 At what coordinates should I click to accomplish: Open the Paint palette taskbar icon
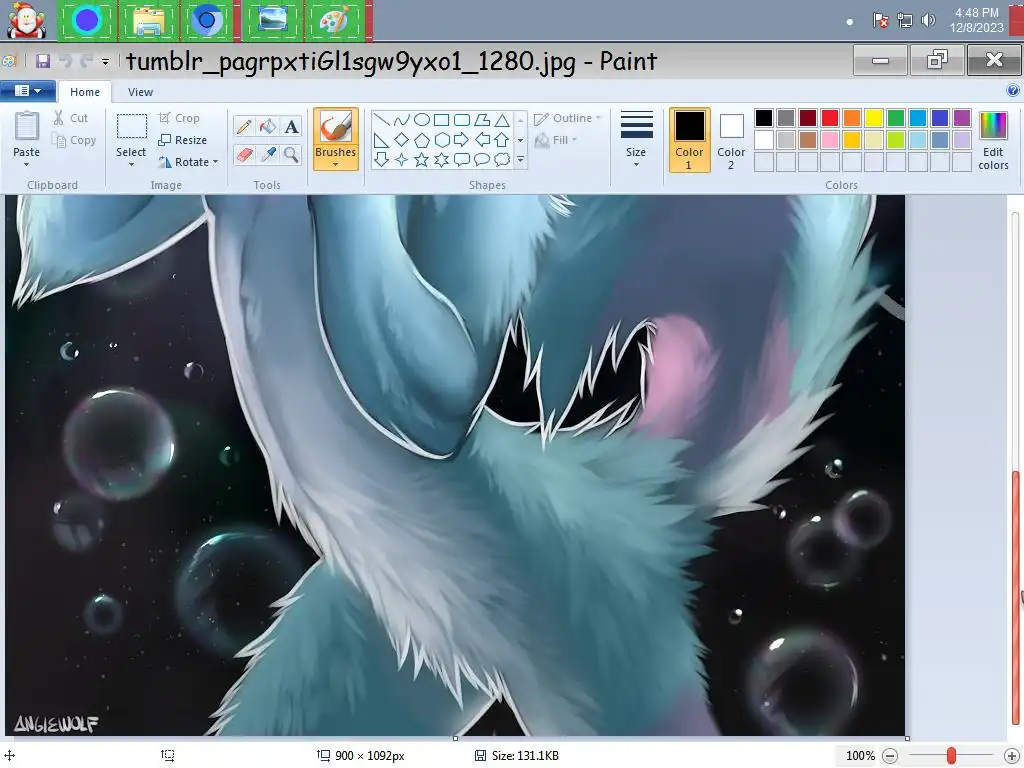tap(334, 21)
